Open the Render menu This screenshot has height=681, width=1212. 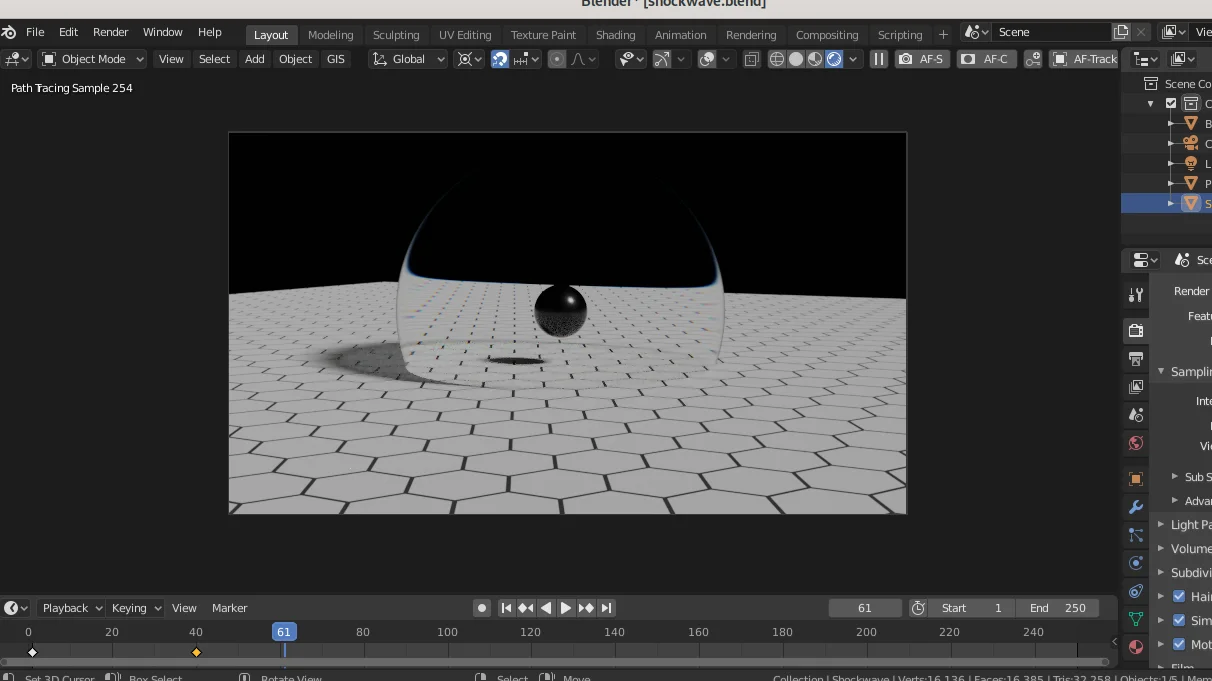pyautogui.click(x=110, y=32)
